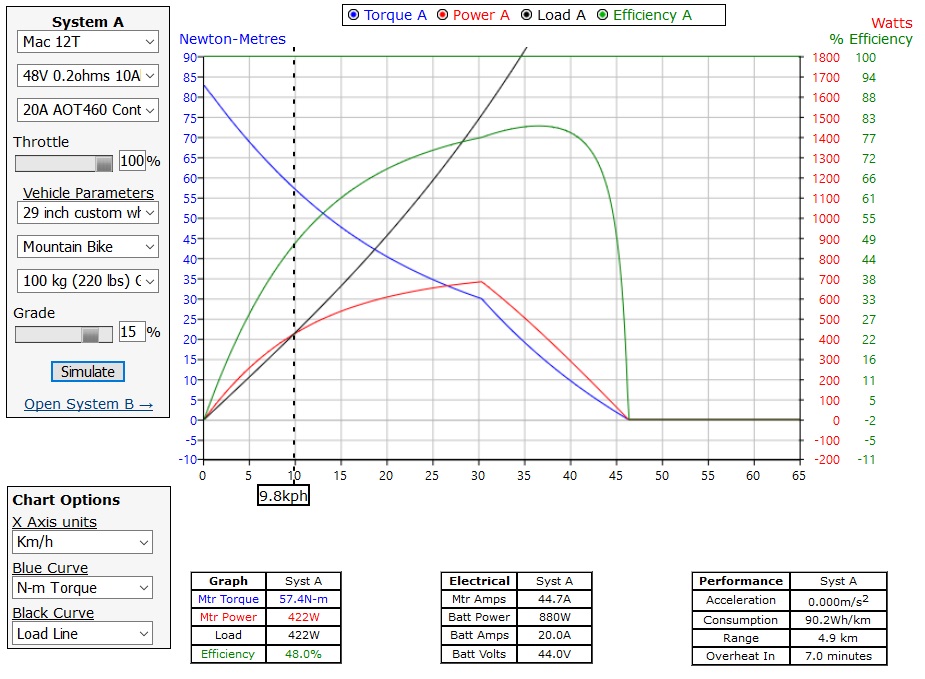This screenshot has height=679, width=925.
Task: Open the Black Curve Load Line dropdown
Action: (x=83, y=633)
